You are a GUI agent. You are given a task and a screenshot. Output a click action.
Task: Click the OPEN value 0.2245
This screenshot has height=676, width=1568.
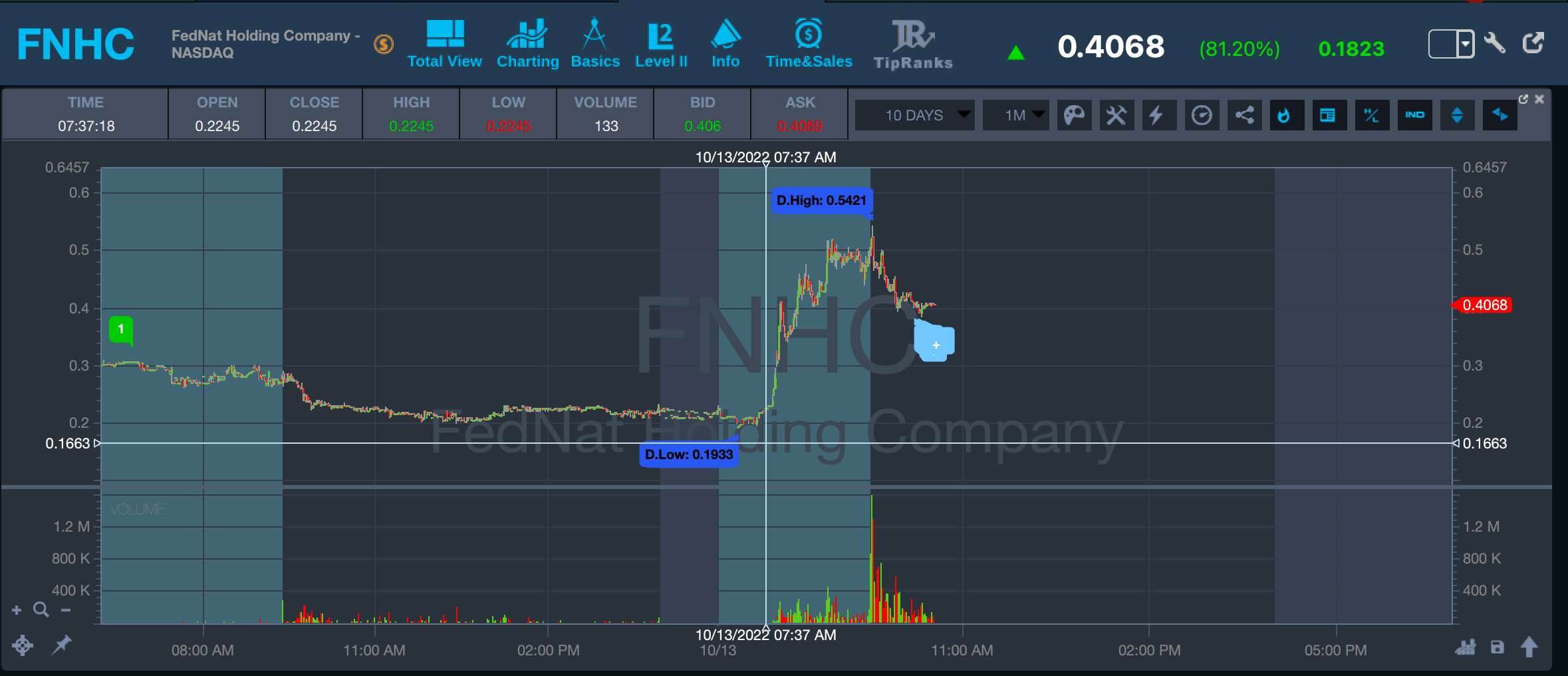217,126
